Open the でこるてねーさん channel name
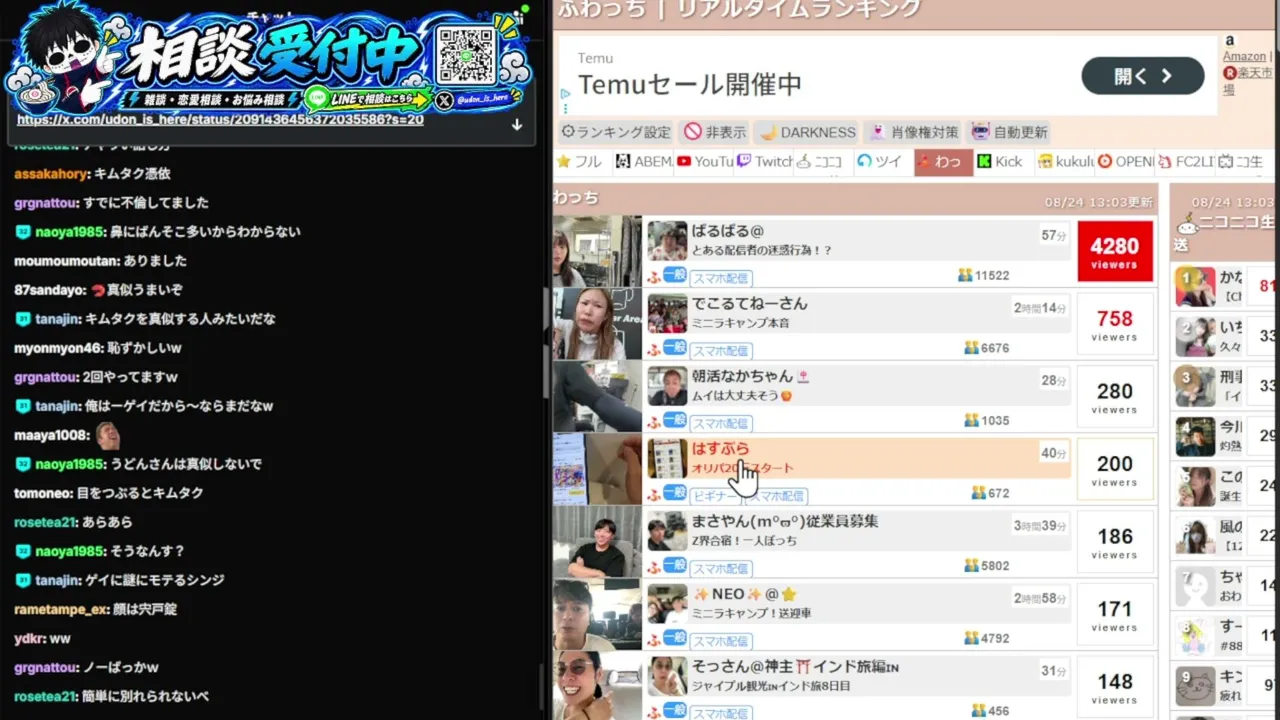 pos(750,304)
